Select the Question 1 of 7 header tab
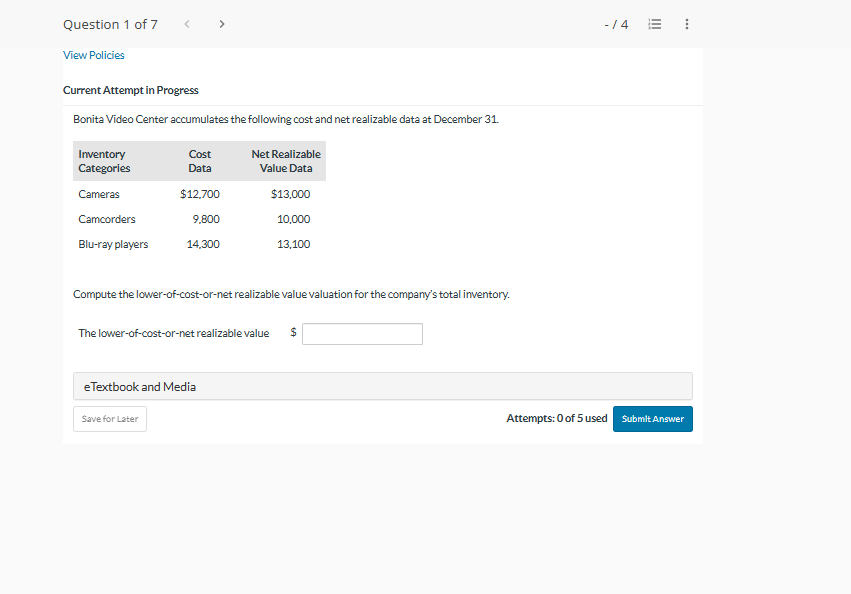 (x=110, y=23)
